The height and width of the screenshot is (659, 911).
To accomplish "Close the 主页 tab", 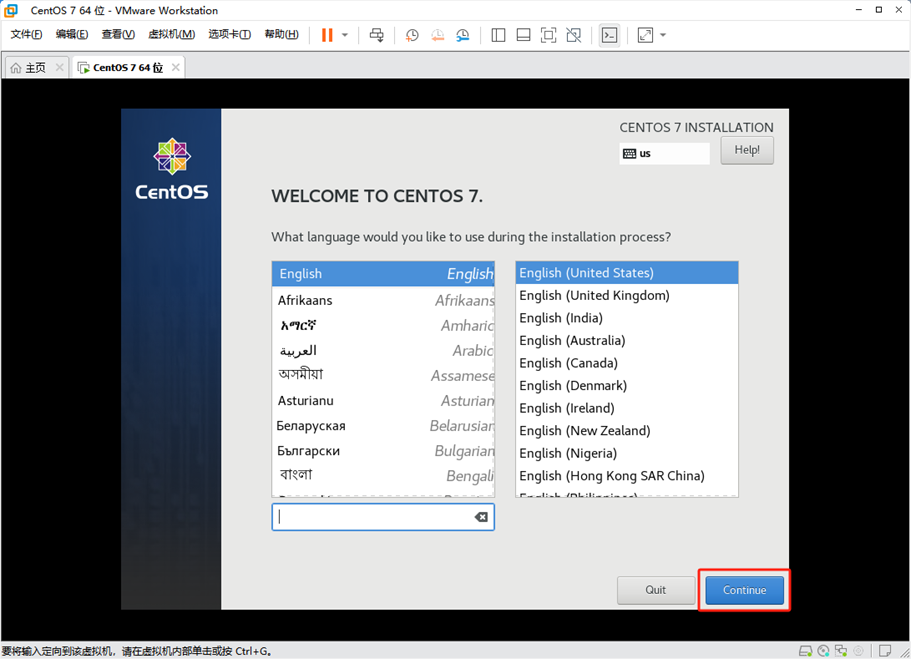I will click(x=59, y=67).
